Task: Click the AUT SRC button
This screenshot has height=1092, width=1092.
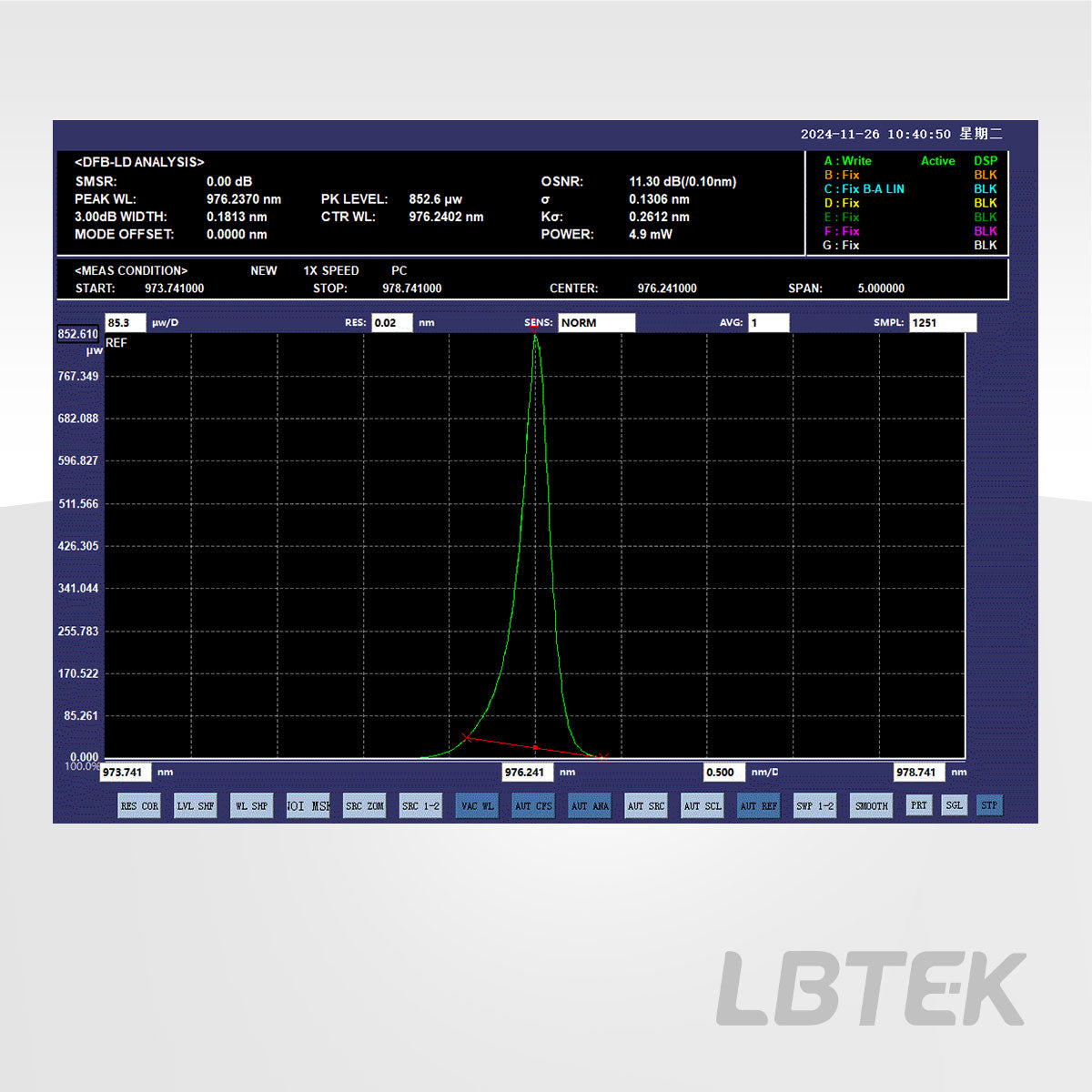Action: (x=646, y=805)
